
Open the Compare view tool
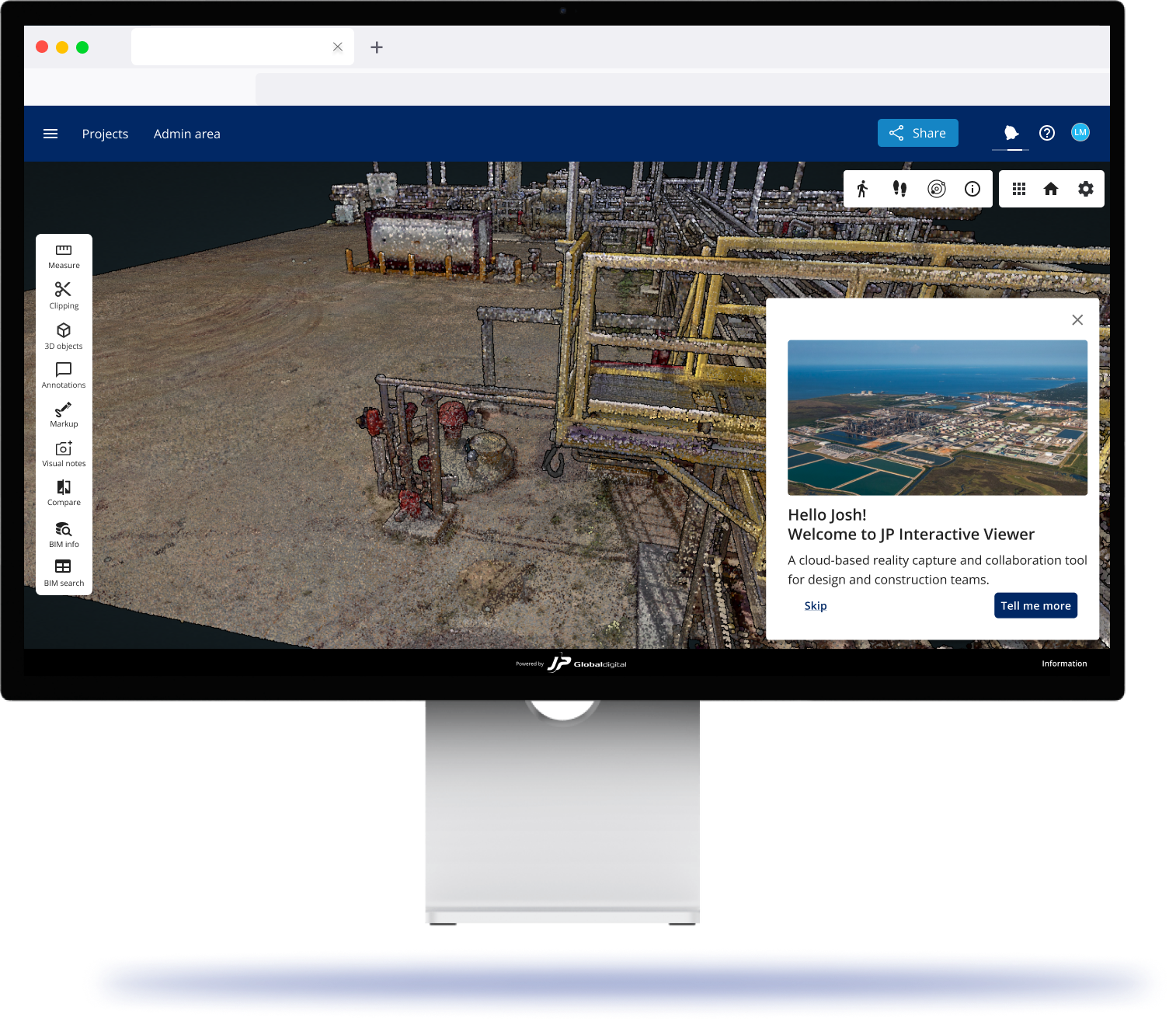click(x=64, y=493)
